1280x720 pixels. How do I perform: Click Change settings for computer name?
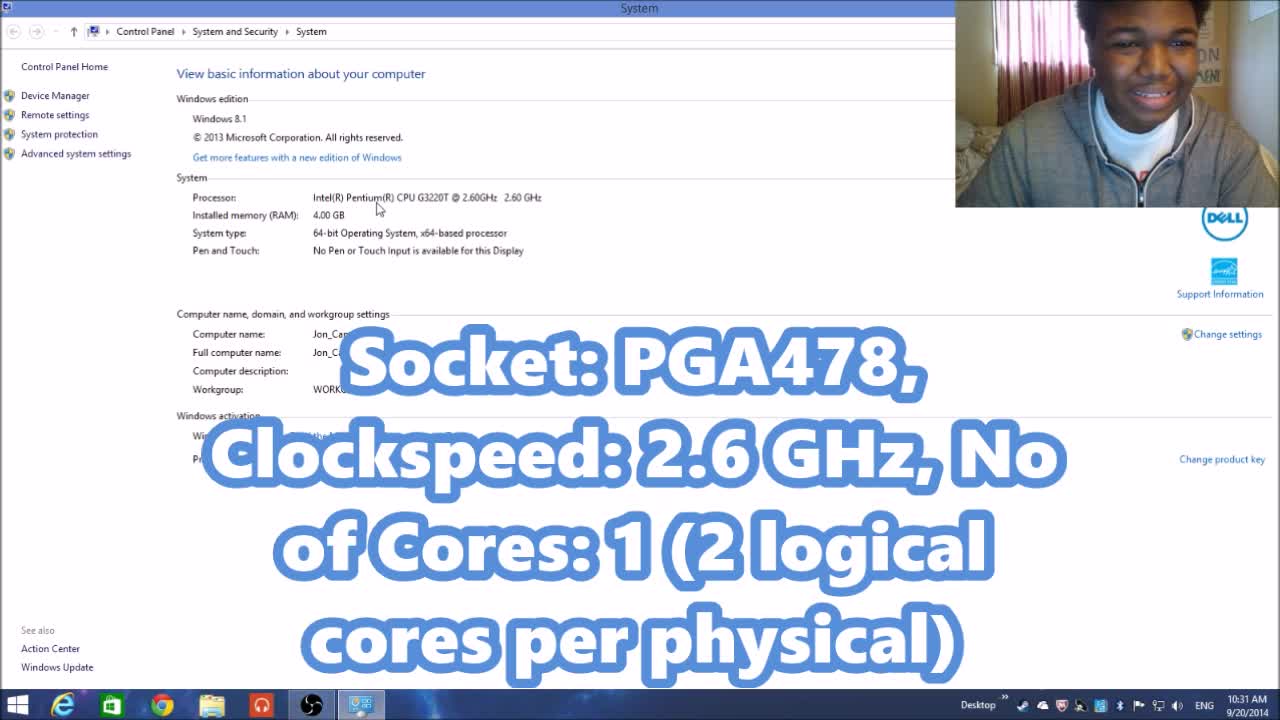[1227, 335]
